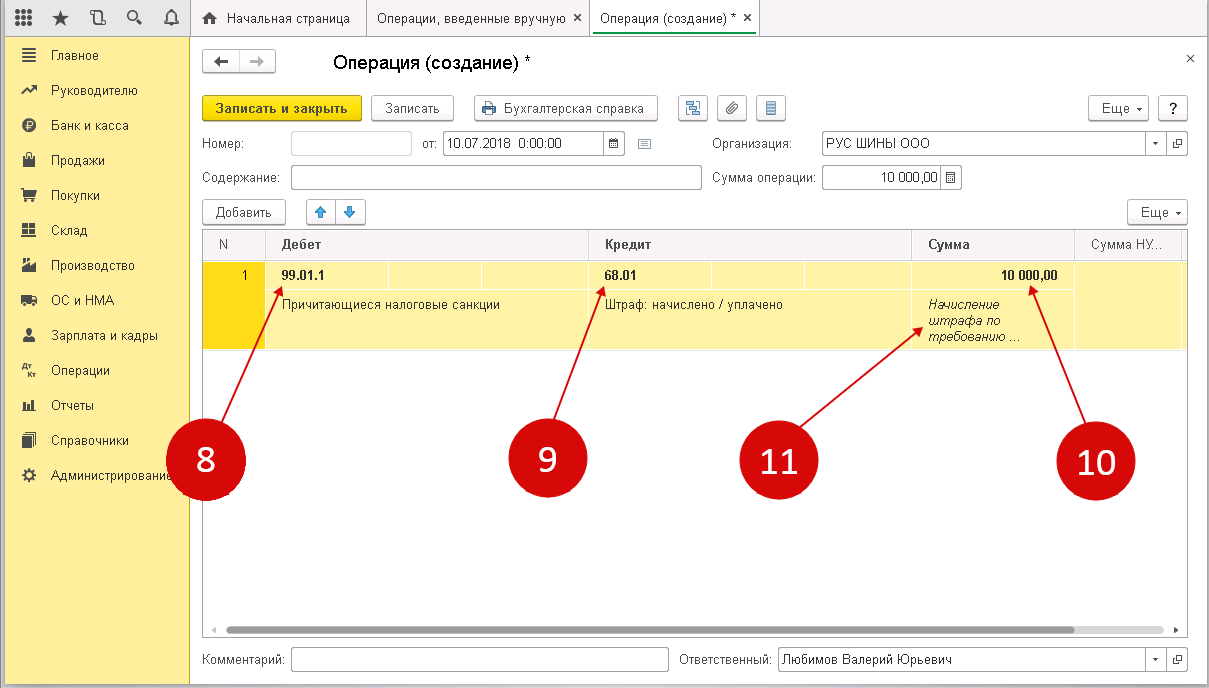Click the document list icon button
1209x688 pixels.
coord(771,108)
